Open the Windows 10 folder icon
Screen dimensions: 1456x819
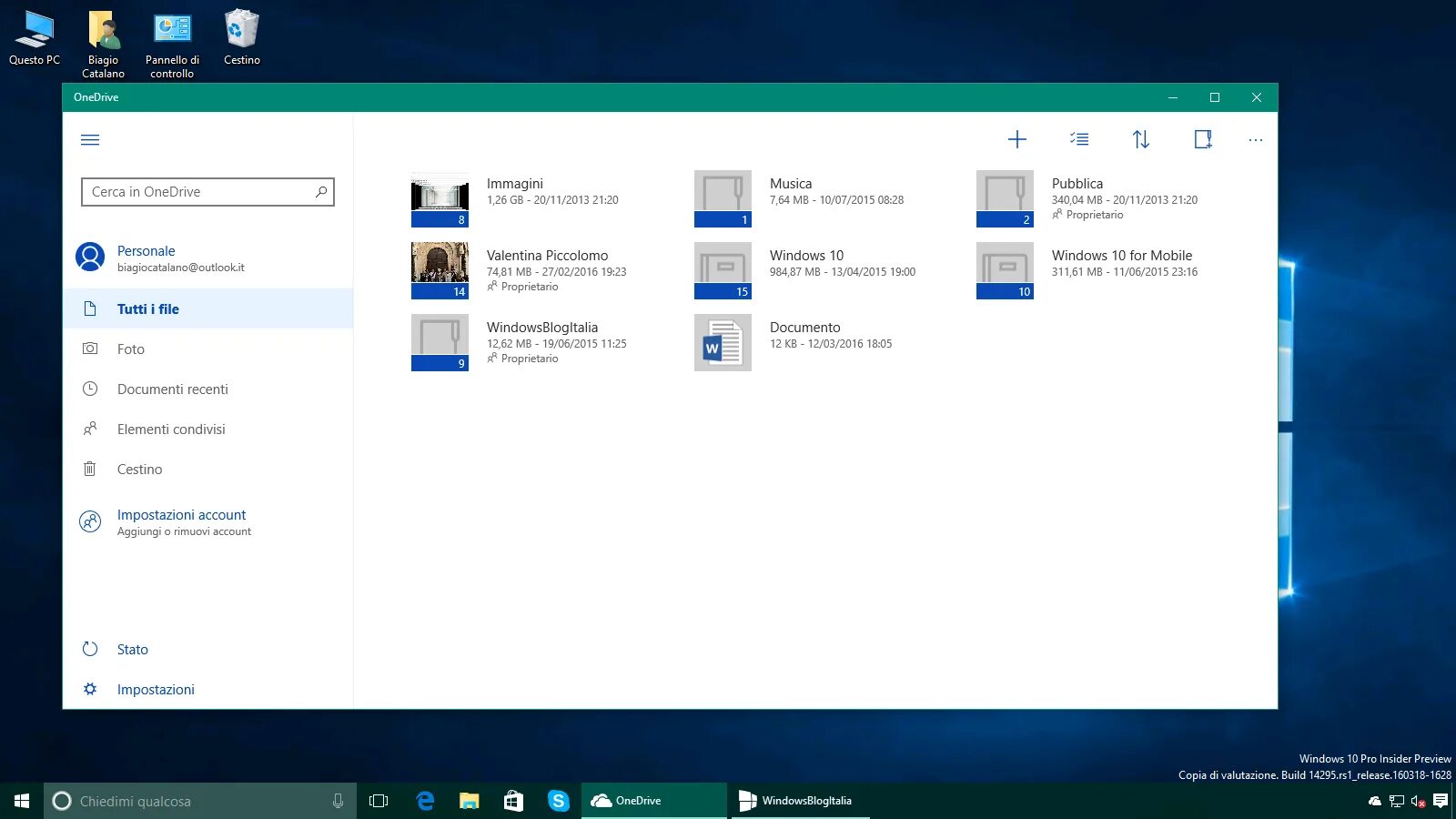coord(723,270)
